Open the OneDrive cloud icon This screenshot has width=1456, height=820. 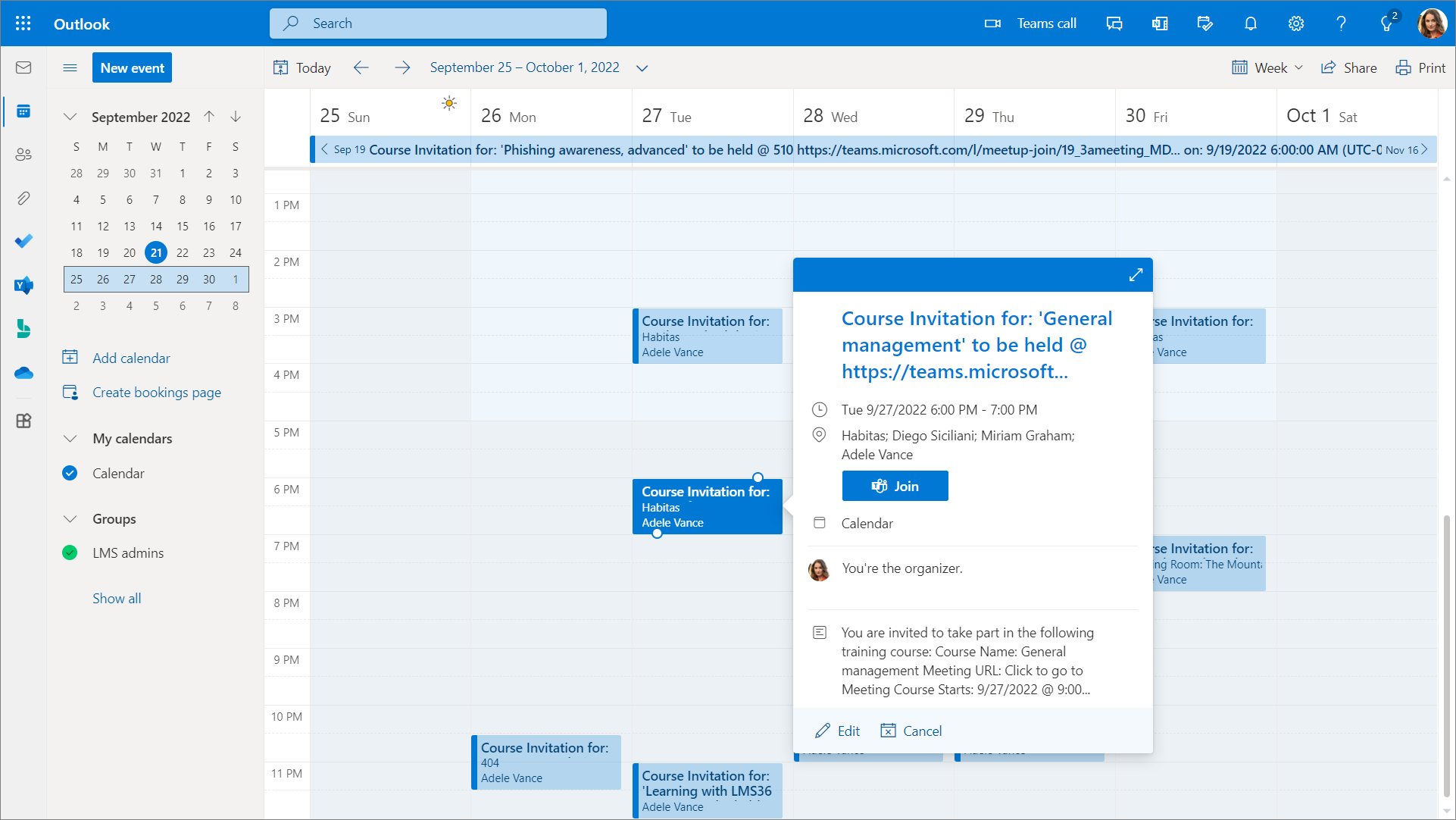[23, 373]
